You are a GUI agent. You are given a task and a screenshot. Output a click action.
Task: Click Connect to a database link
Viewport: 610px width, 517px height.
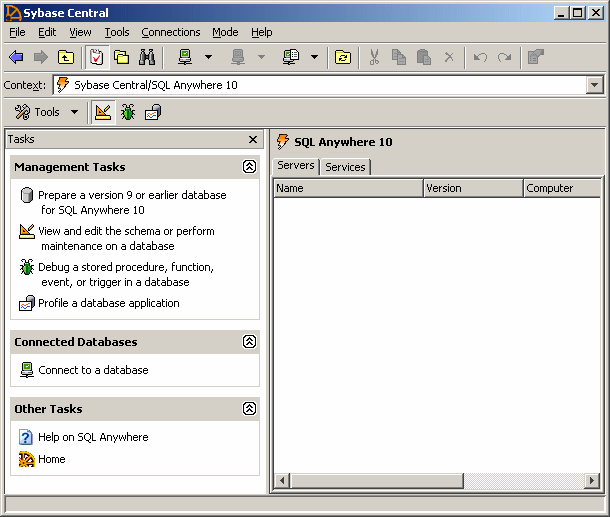93,370
